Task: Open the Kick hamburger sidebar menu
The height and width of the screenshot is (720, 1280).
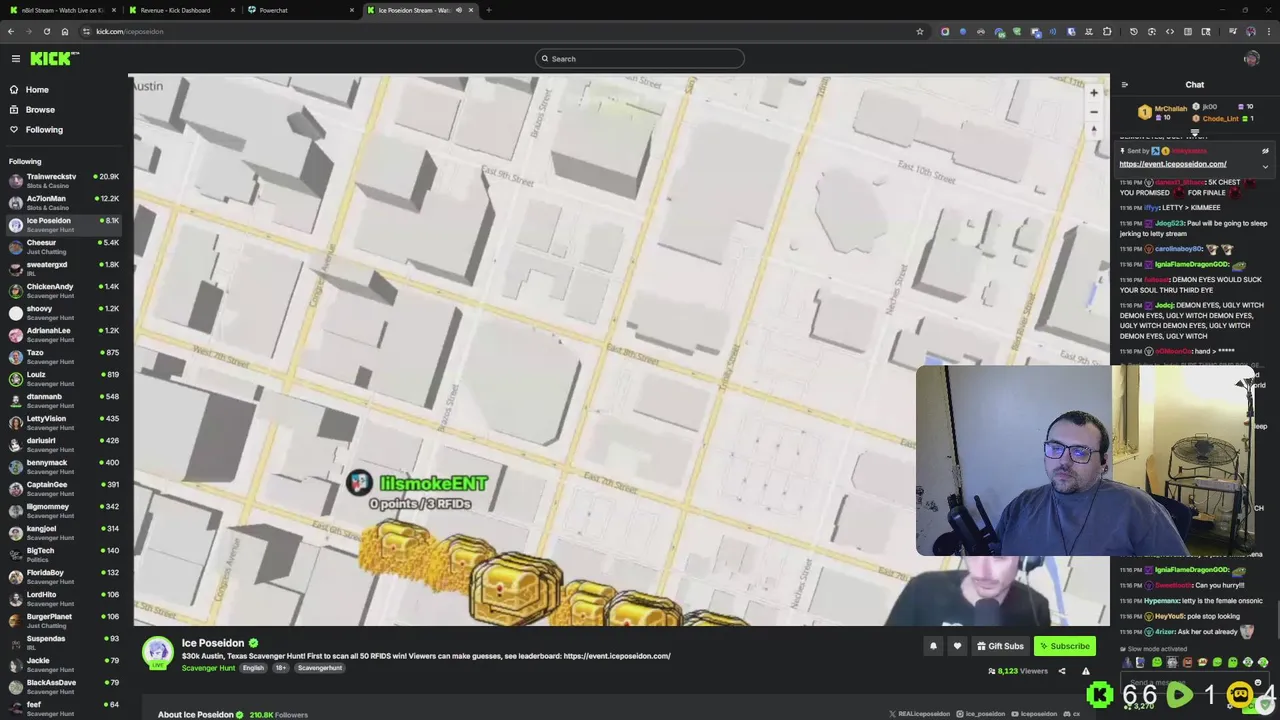Action: coord(16,59)
